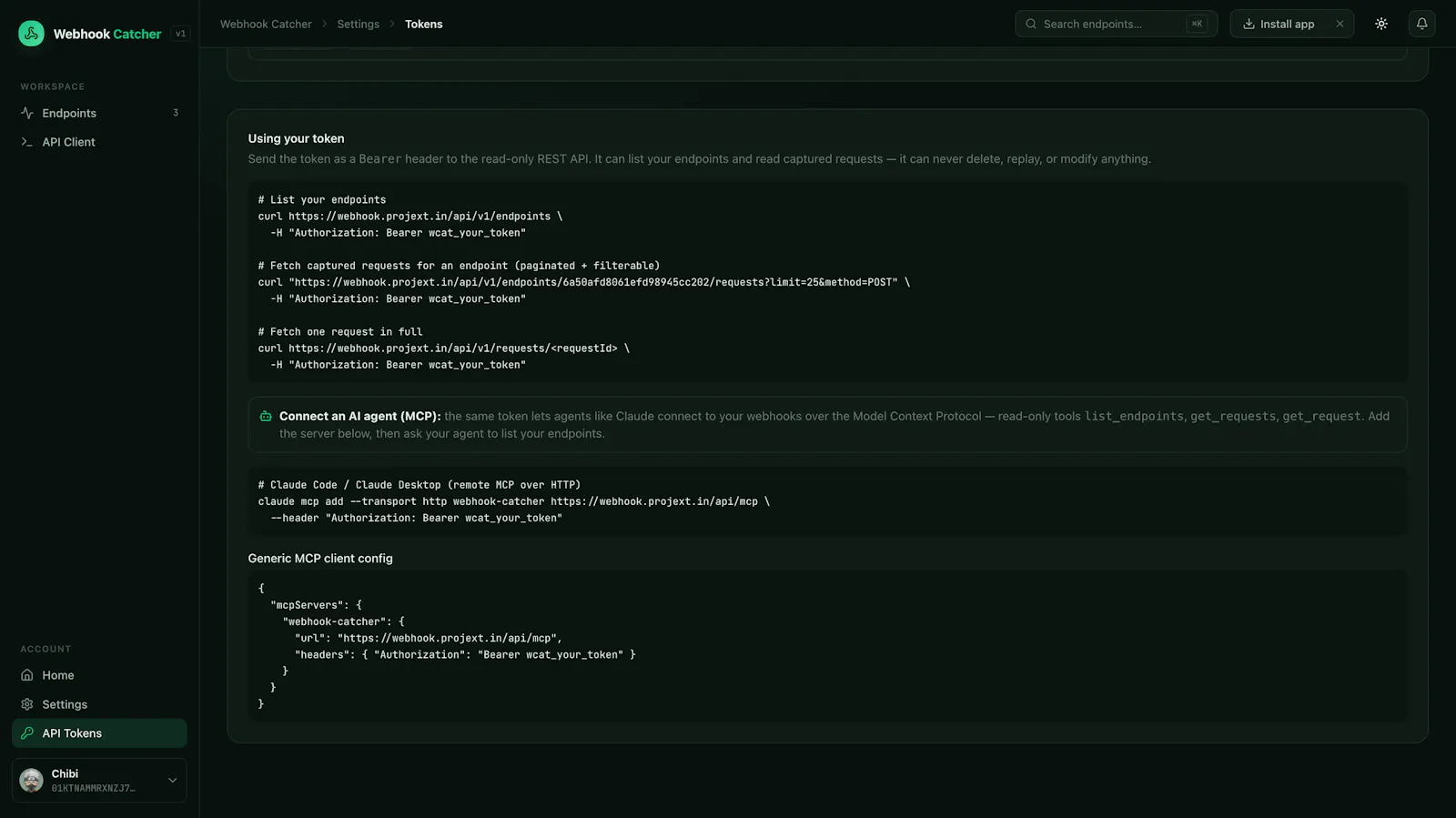
Task: Focus the Search endpoints field
Action: pyautogui.click(x=1116, y=24)
